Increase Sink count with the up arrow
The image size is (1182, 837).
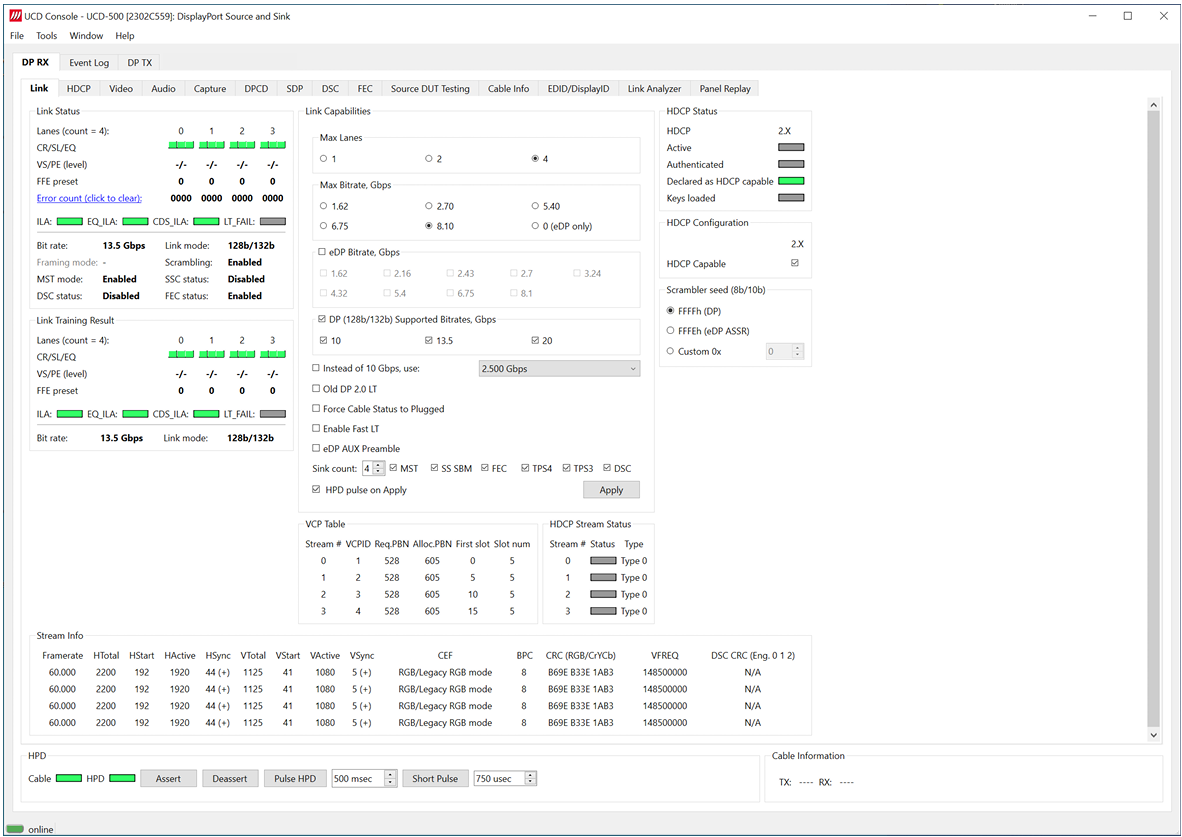point(379,465)
